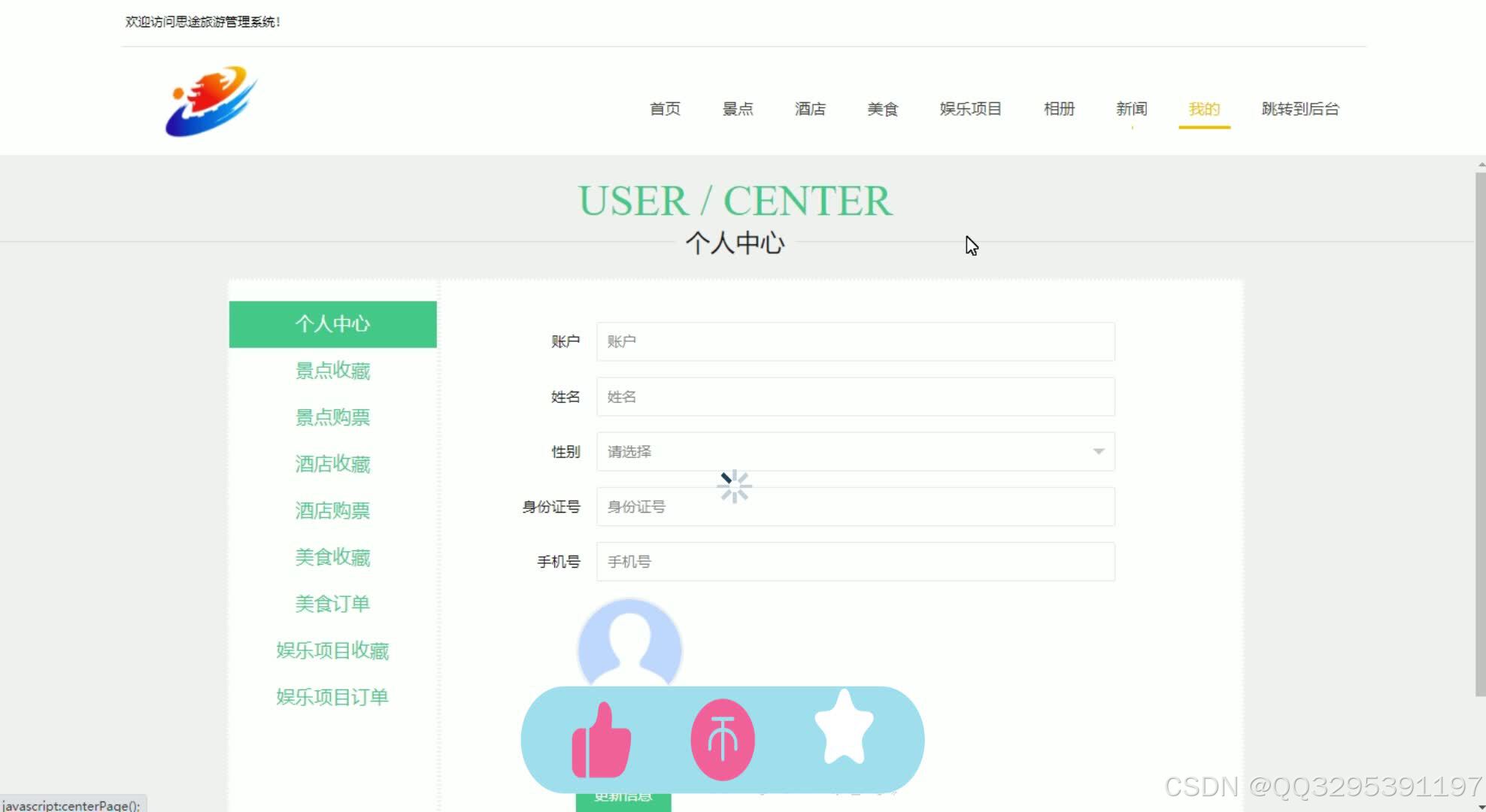The image size is (1486, 812).
Task: Open 景点 nav item
Action: (738, 109)
